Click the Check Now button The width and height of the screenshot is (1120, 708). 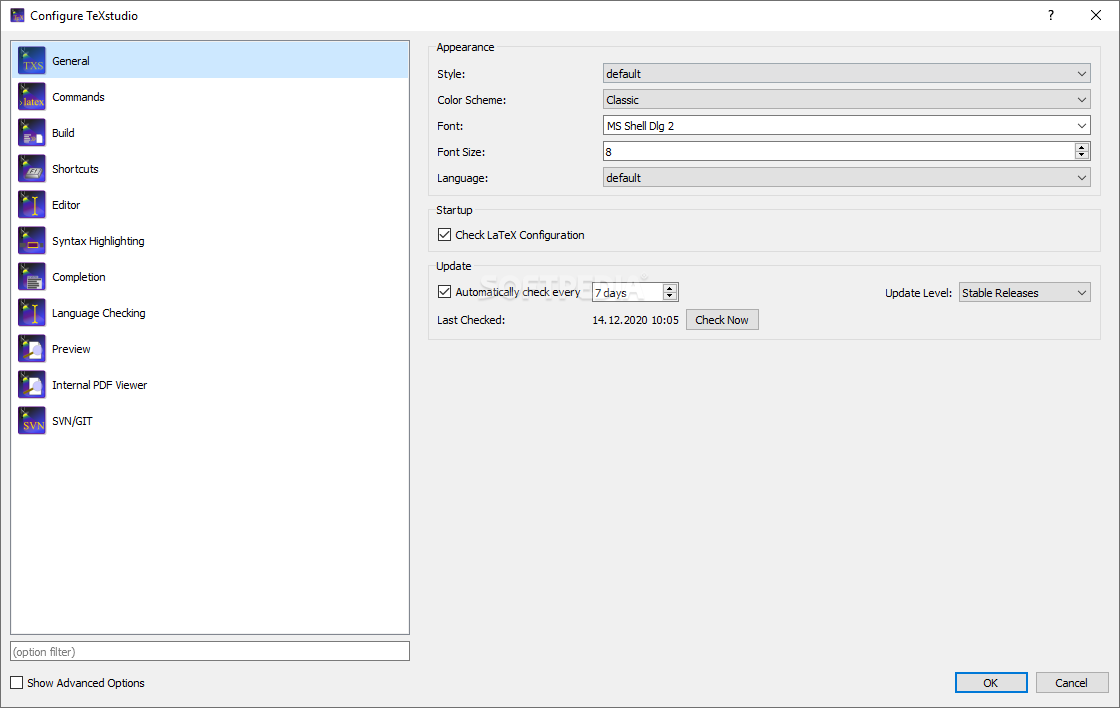coord(722,319)
